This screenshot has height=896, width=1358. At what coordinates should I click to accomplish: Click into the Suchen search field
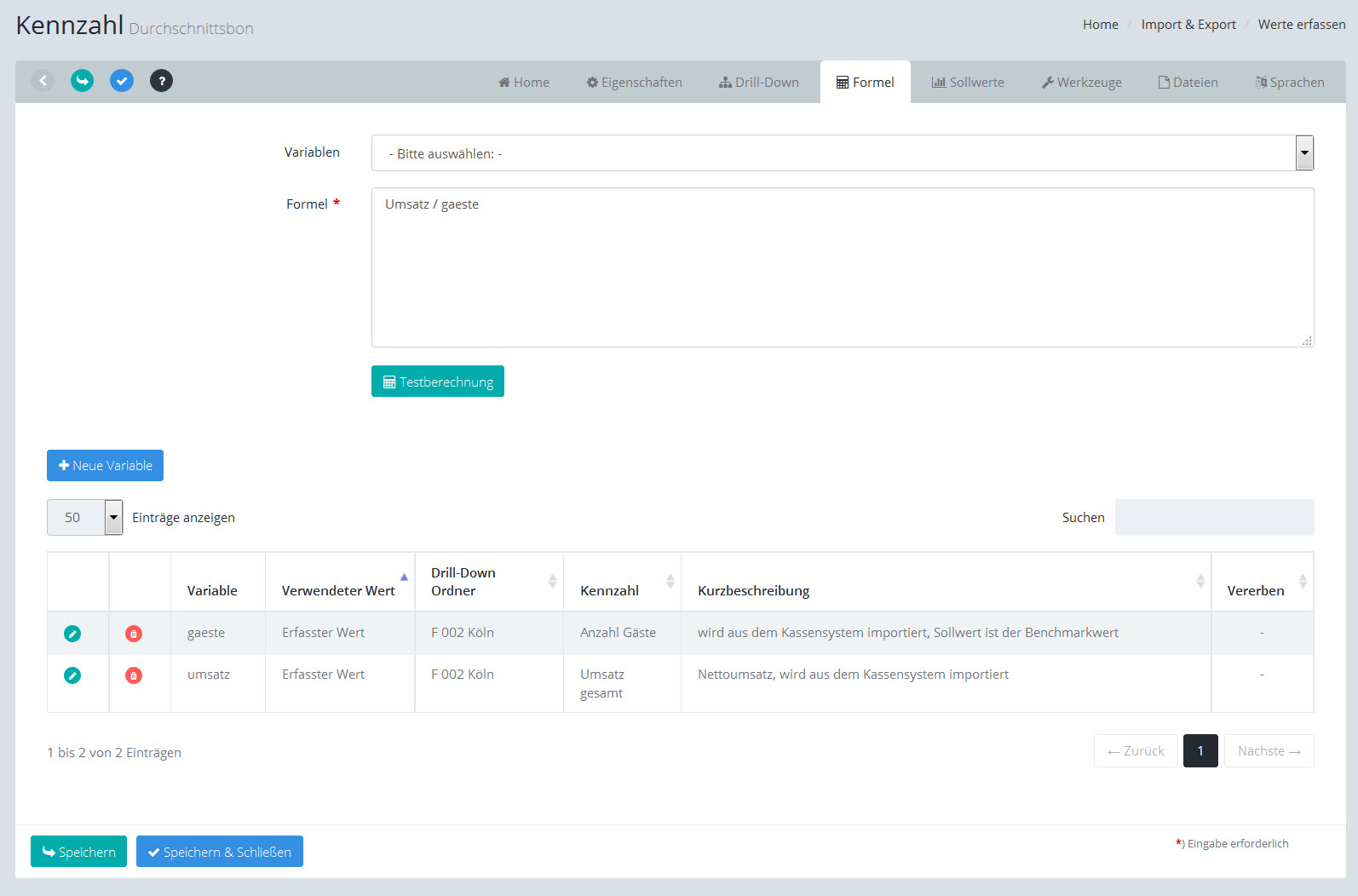(x=1214, y=517)
